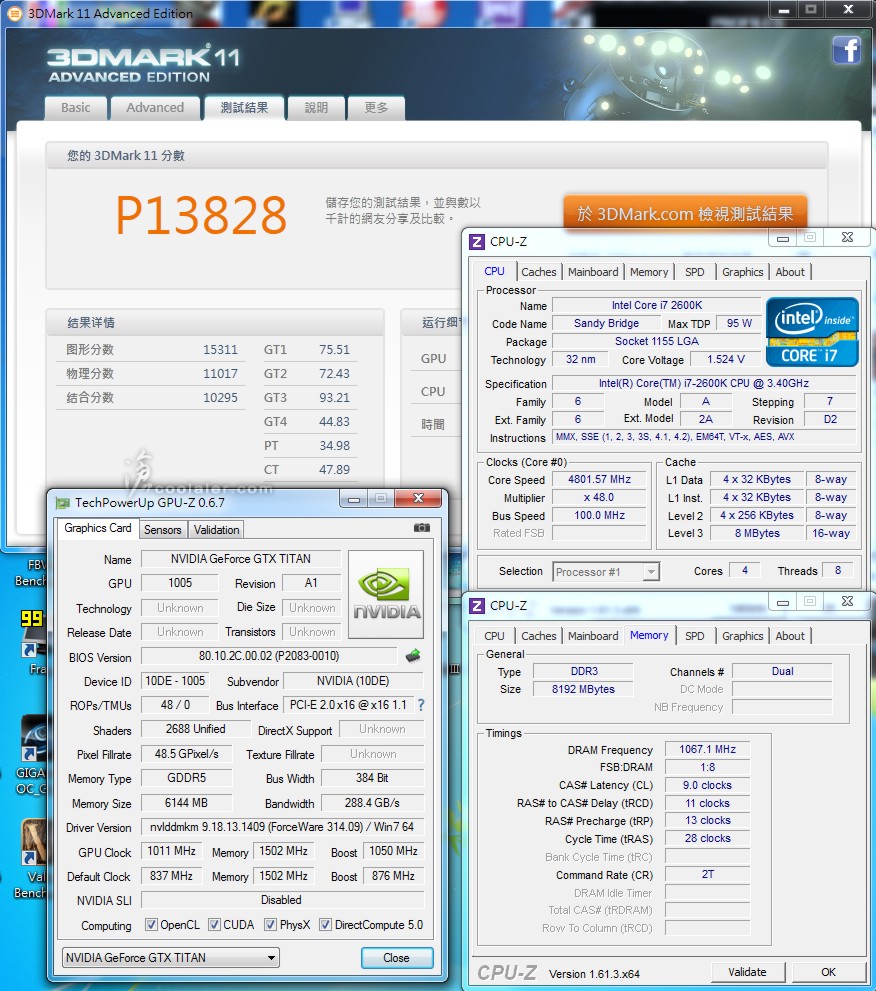Open SPD tab in upper CPU-Z window
Viewport: 876px width, 991px height.
[695, 272]
